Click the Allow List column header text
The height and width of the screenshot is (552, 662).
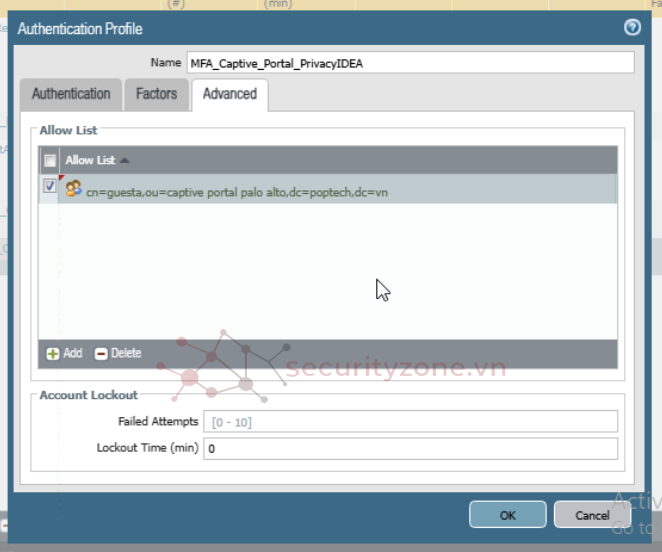[x=90, y=160]
